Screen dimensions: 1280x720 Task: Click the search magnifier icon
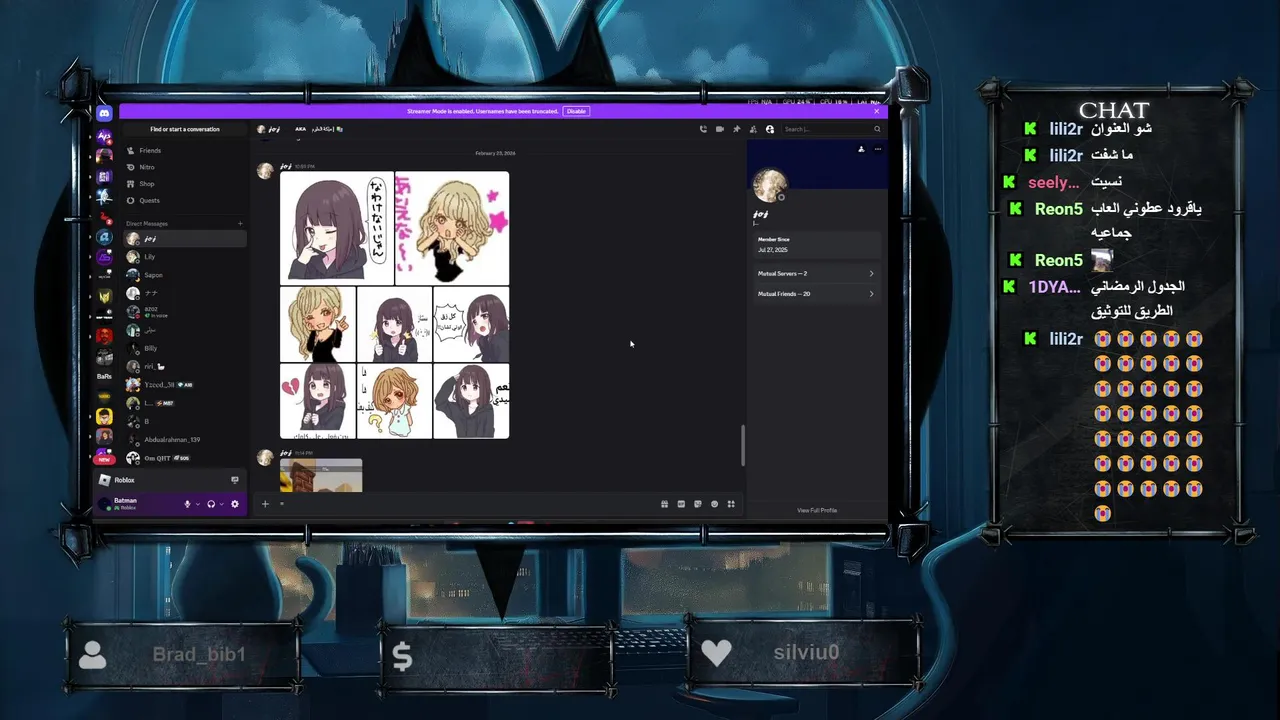(x=877, y=129)
